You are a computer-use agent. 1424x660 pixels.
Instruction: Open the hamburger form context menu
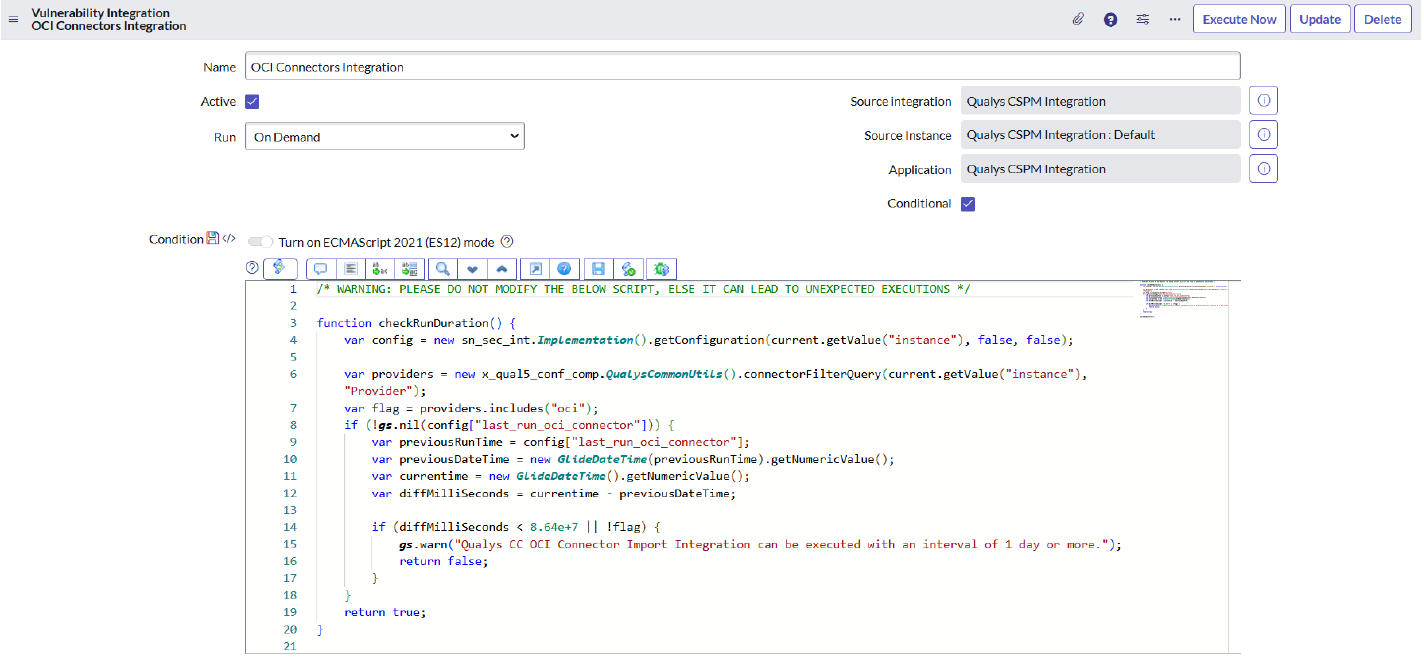tap(14, 19)
